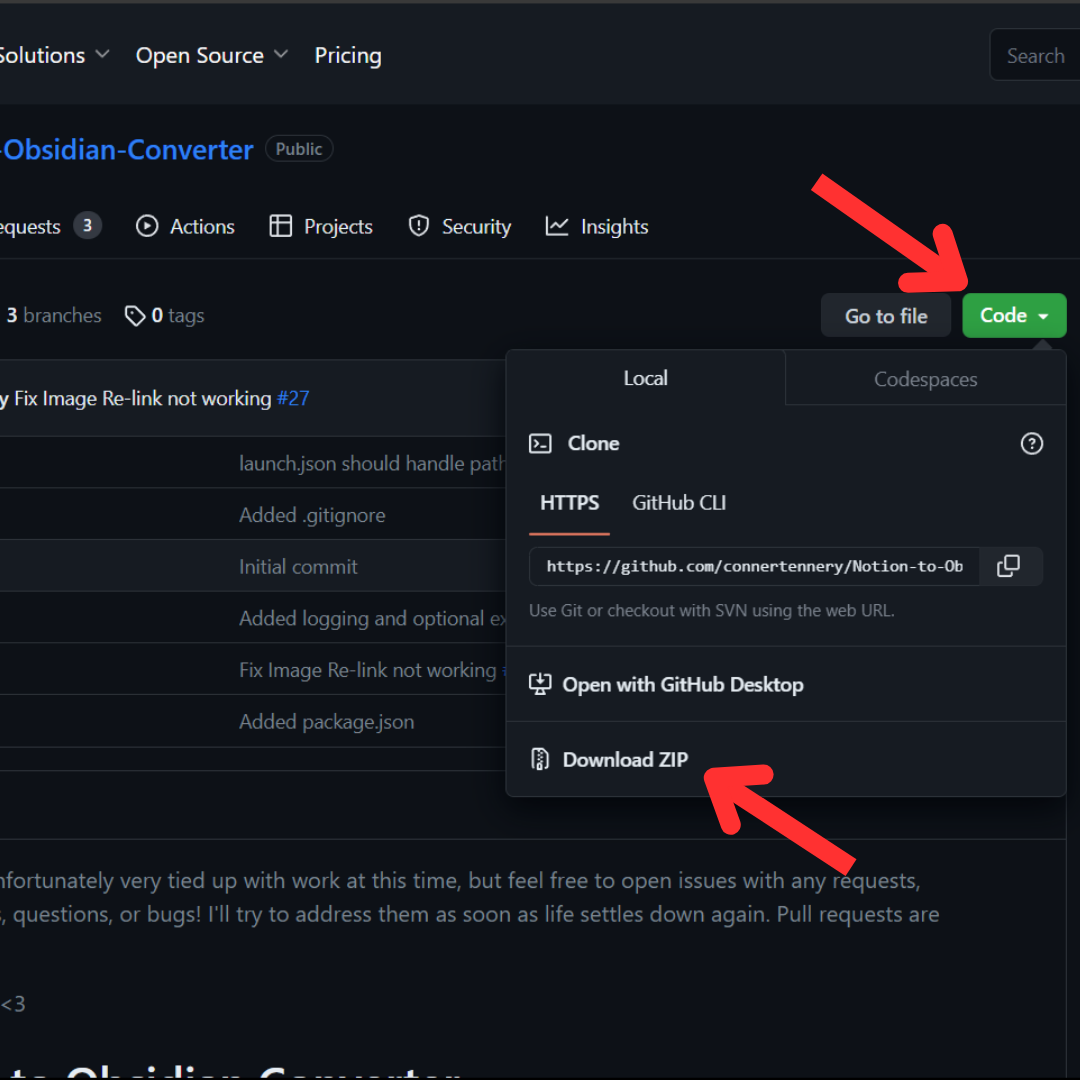Image resolution: width=1080 pixels, height=1080 pixels.
Task: Open the Pull requests tab
Action: pos(50,226)
